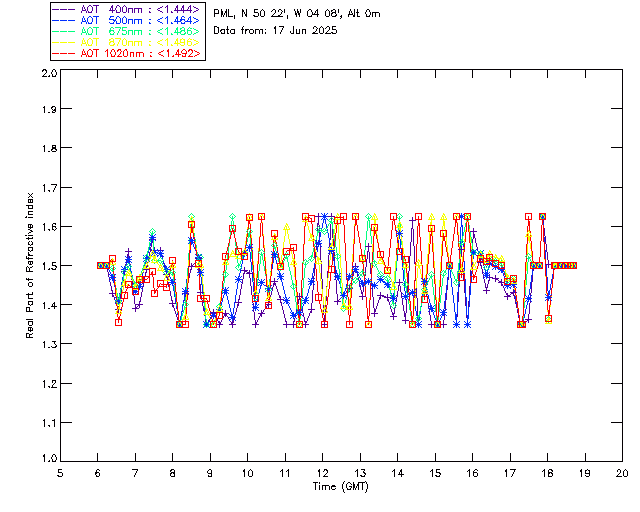This screenshot has width=640, height=512.
Task: Click the red AOT 1020nm legend entry
Action: point(127,53)
